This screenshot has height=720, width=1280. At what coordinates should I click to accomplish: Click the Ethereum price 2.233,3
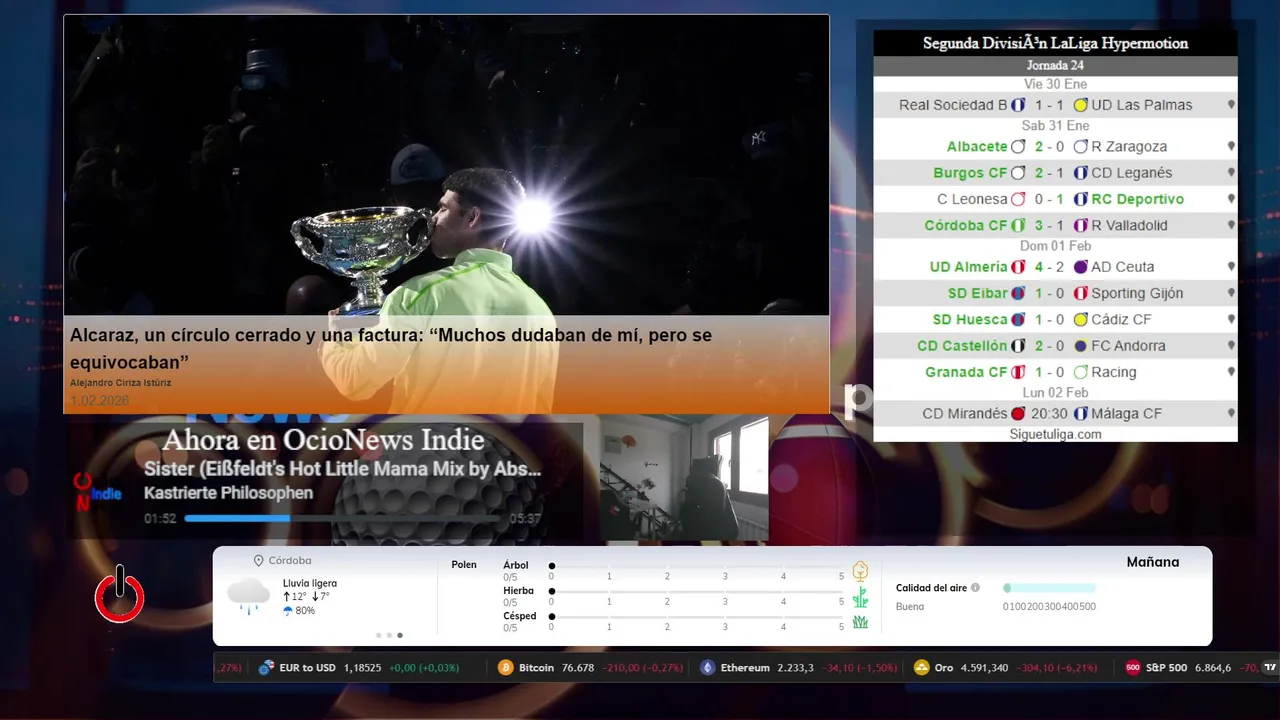[795, 668]
